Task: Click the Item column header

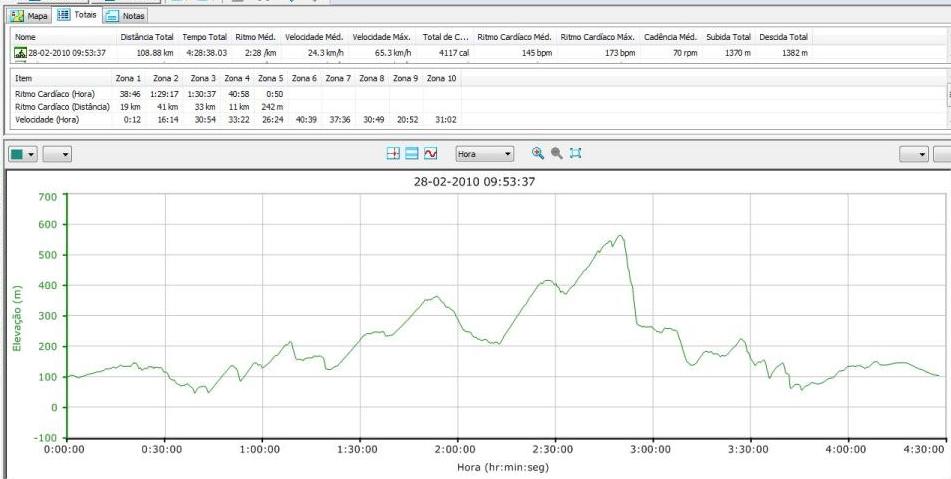Action: tap(24, 78)
